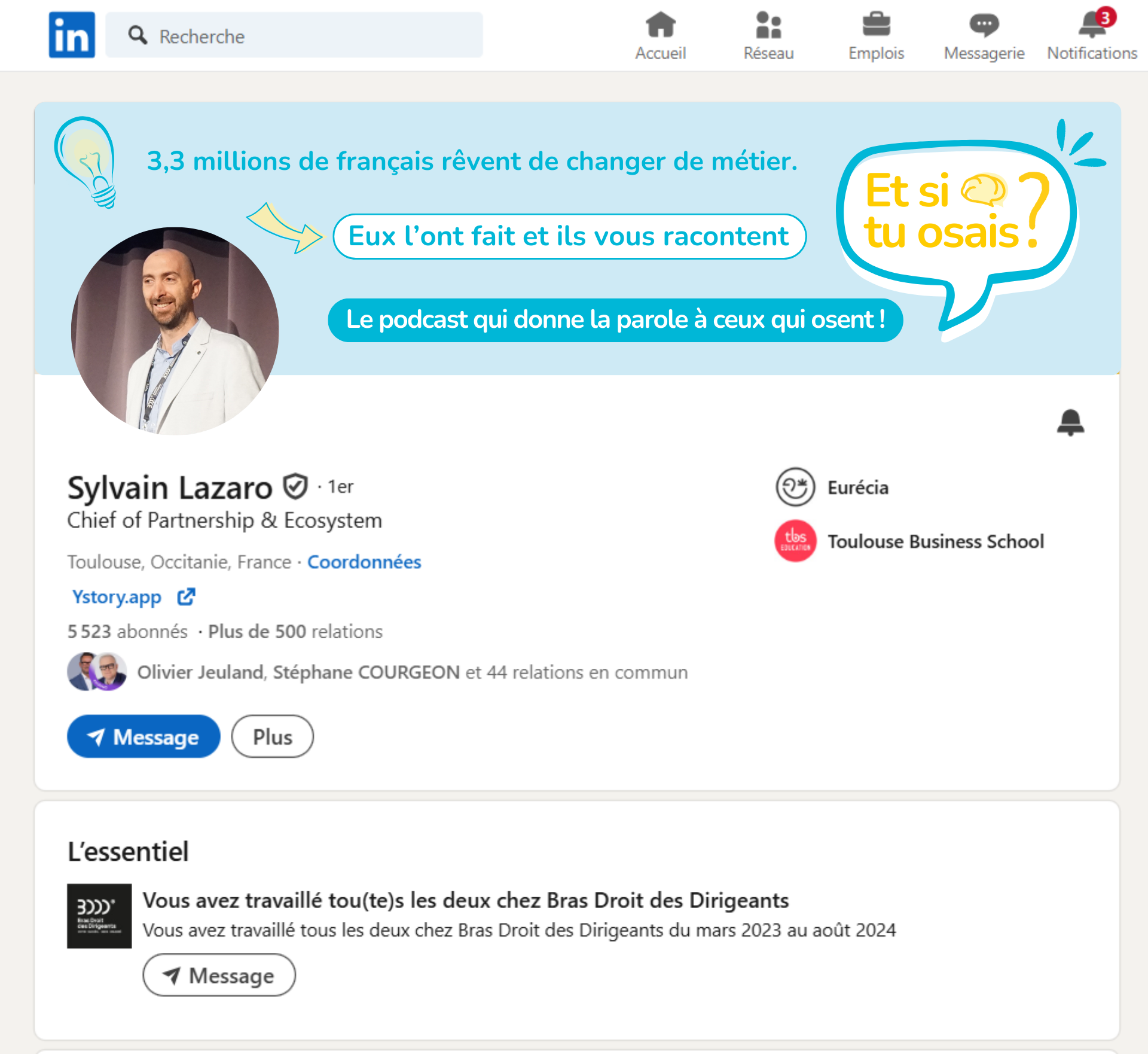This screenshot has height=1054, width=1148.
Task: Click the blue Message button
Action: point(143,736)
